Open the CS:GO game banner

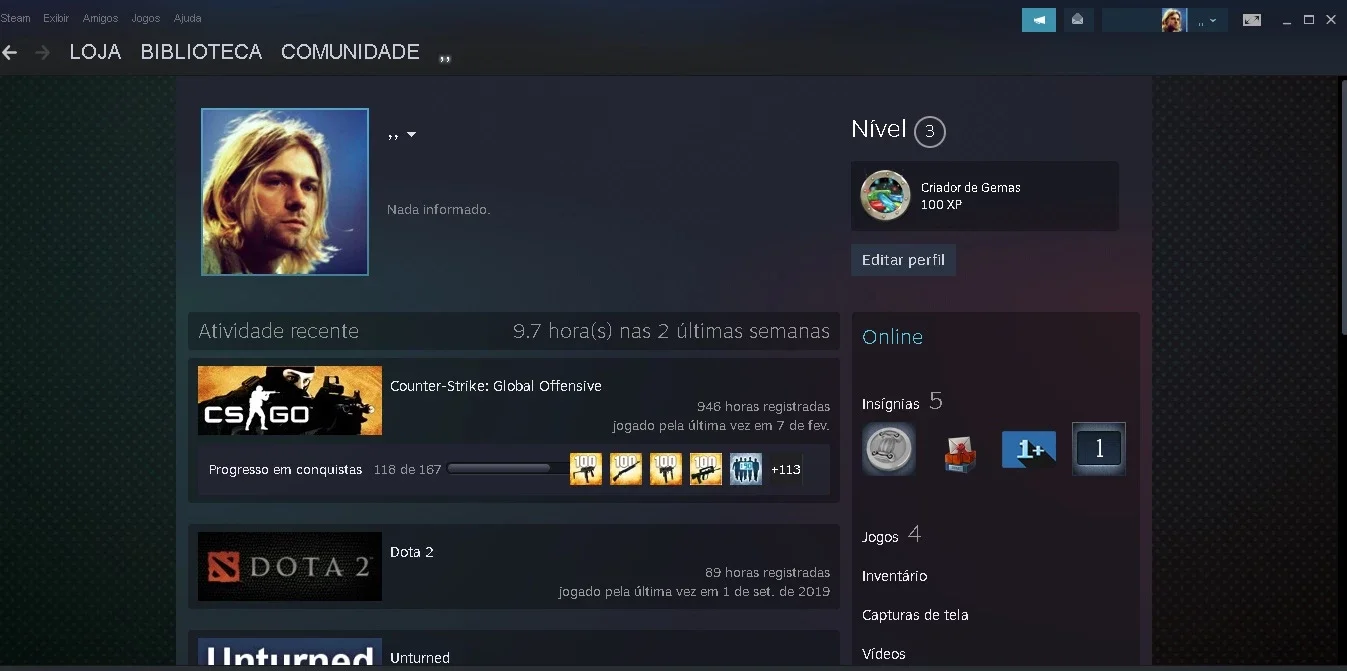coord(290,400)
